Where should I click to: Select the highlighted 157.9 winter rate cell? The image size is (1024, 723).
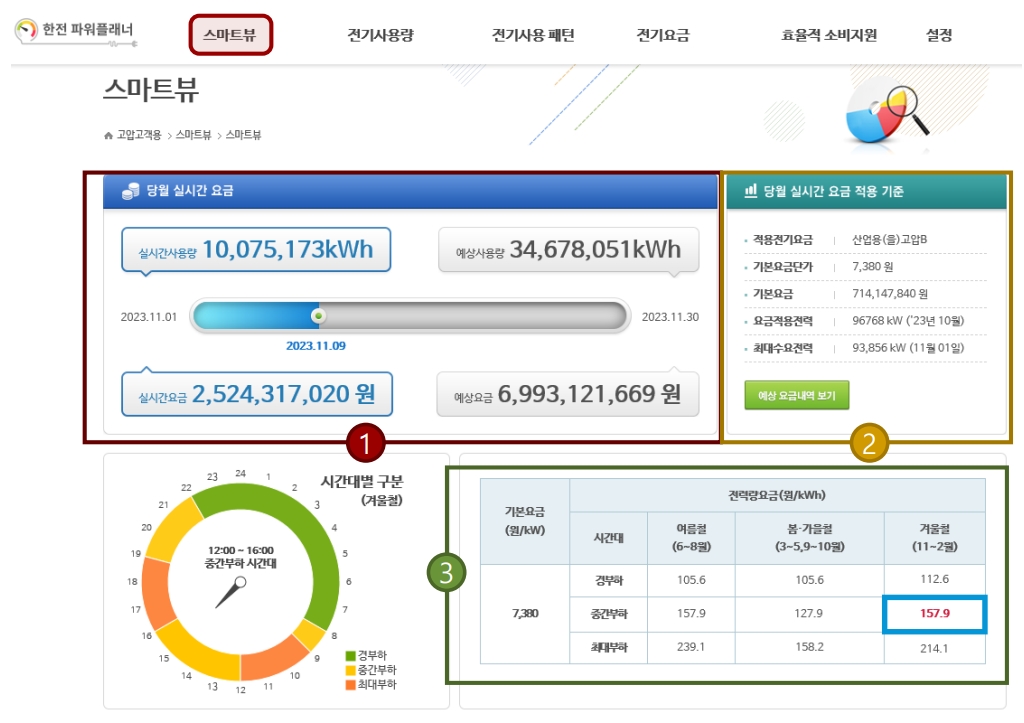tap(934, 614)
